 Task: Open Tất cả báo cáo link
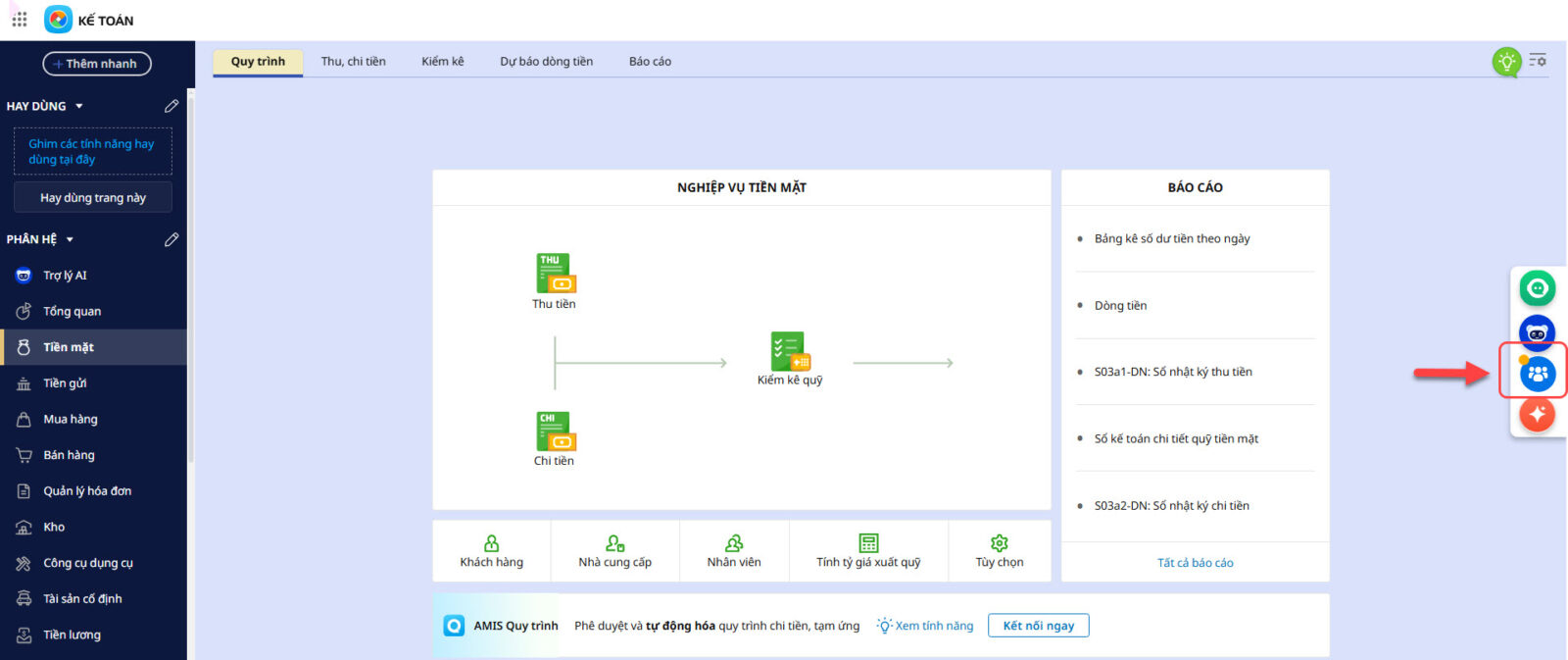(x=1195, y=563)
